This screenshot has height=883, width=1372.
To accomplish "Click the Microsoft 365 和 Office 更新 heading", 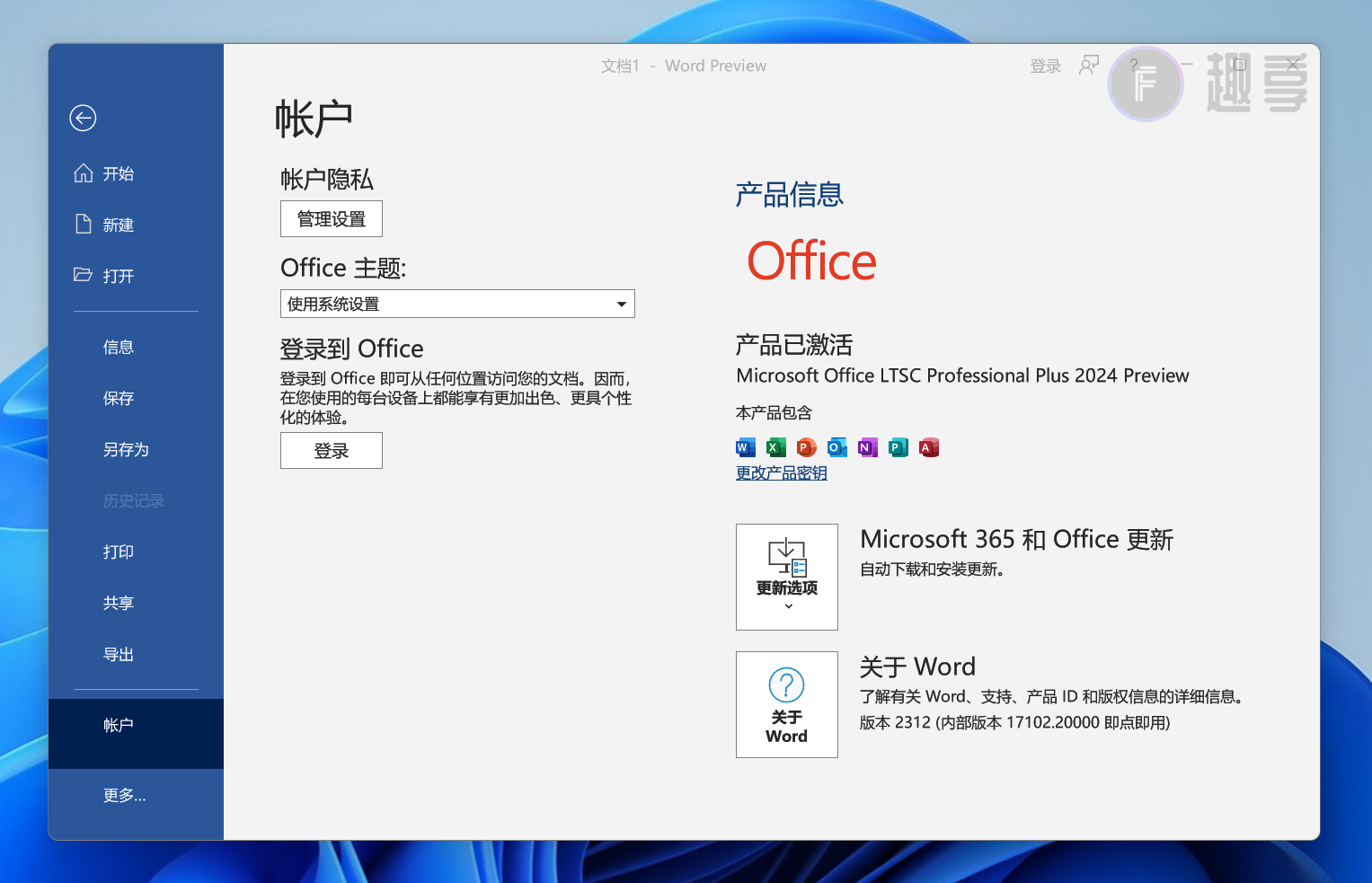I will (x=1017, y=539).
